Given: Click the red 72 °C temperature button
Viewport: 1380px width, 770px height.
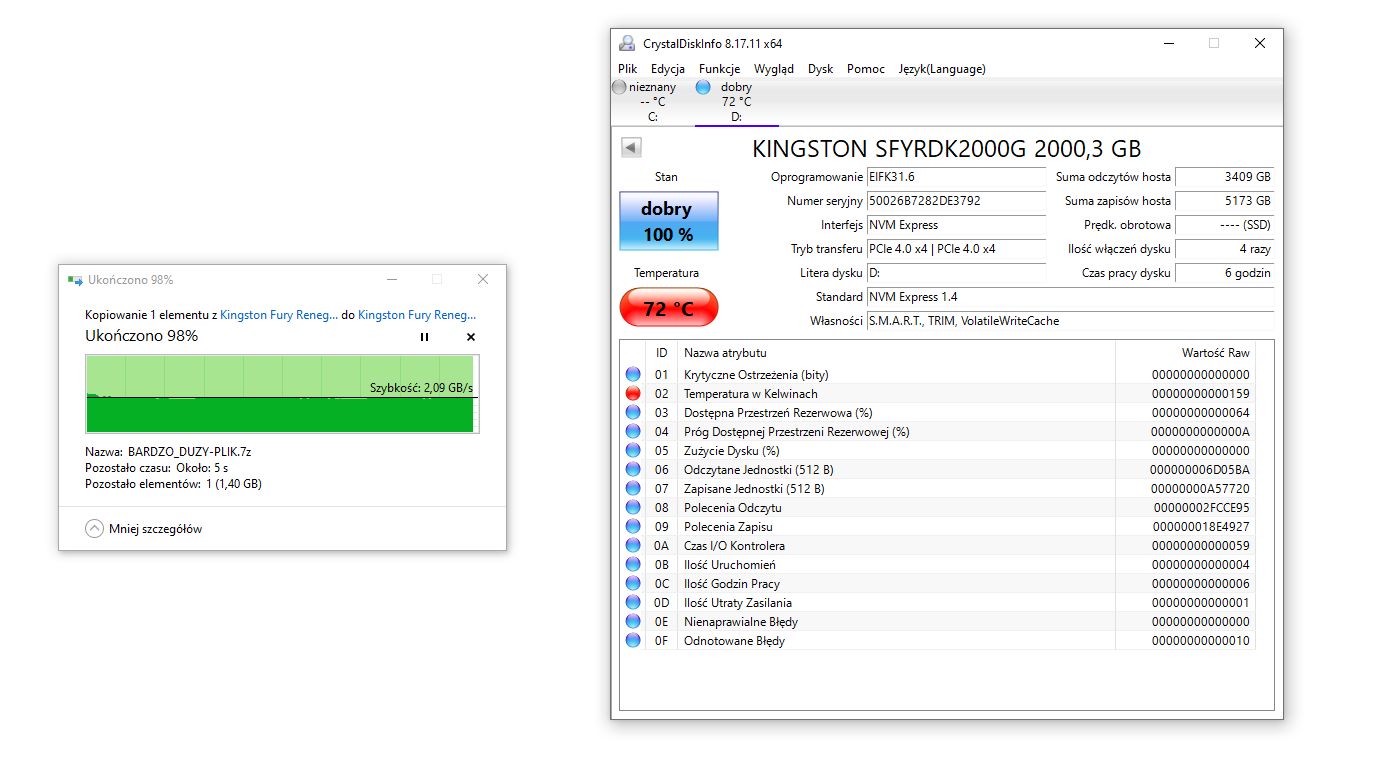Looking at the screenshot, I should (668, 307).
